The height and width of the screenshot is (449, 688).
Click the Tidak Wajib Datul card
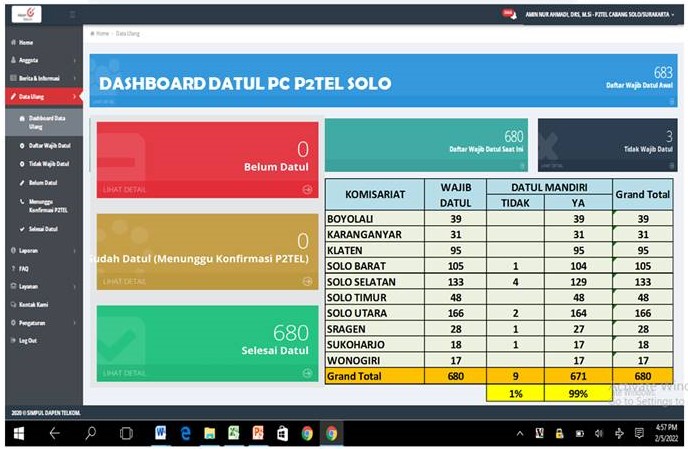tap(608, 145)
